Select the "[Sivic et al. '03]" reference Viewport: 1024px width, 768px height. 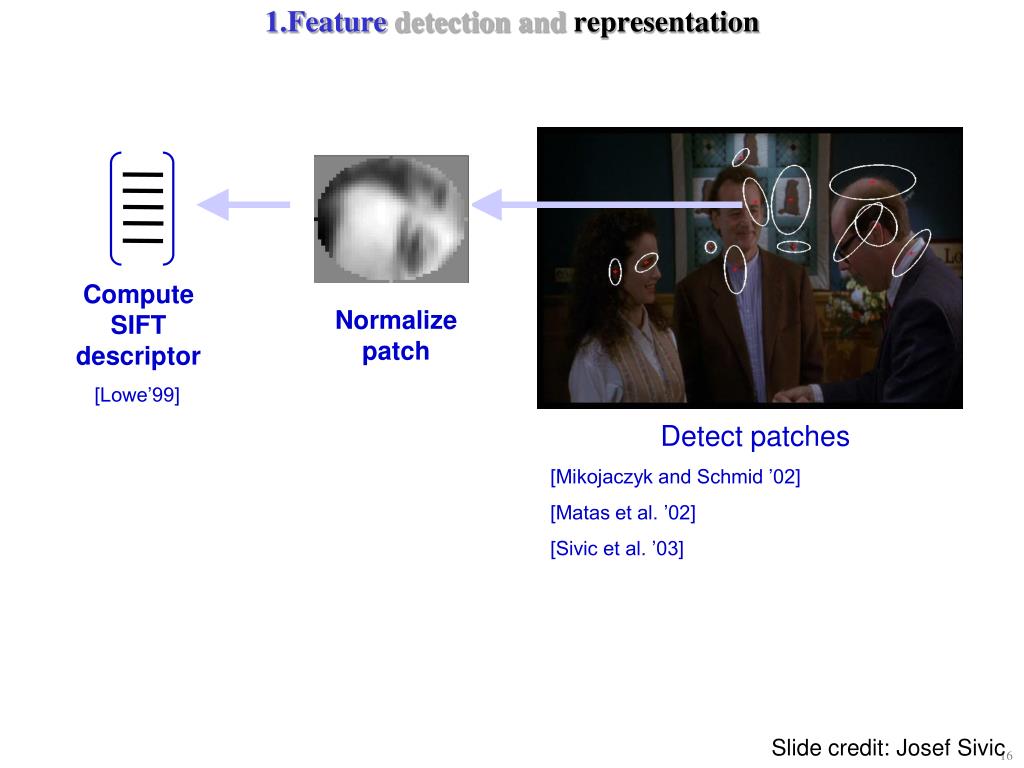(x=617, y=549)
